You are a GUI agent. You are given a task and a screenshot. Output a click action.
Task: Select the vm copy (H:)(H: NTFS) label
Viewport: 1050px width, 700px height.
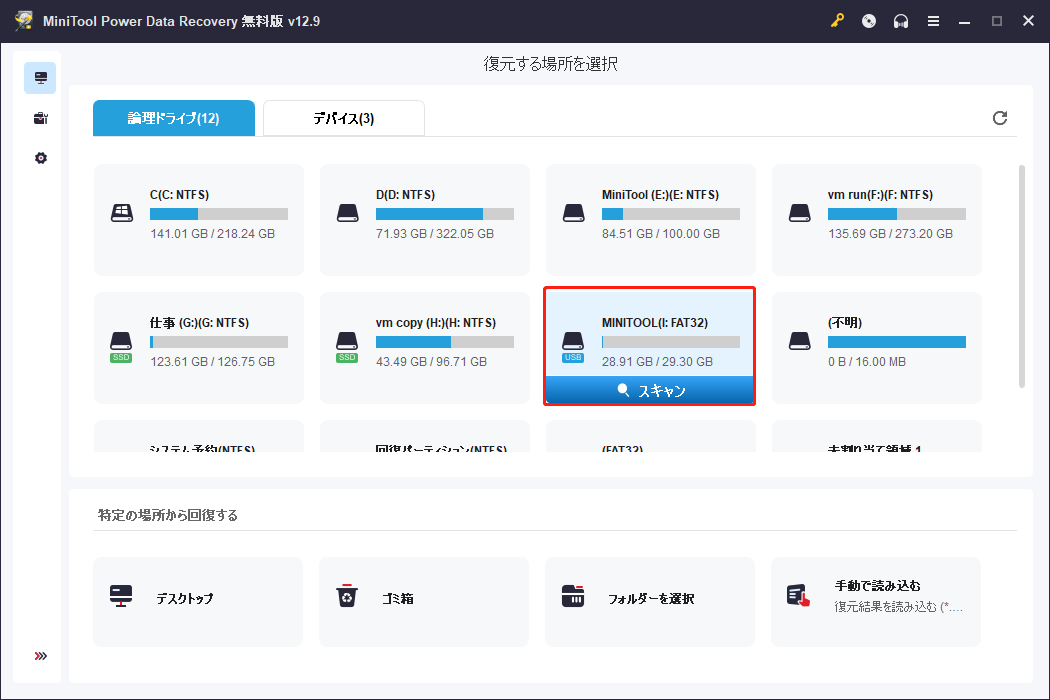click(x=436, y=323)
